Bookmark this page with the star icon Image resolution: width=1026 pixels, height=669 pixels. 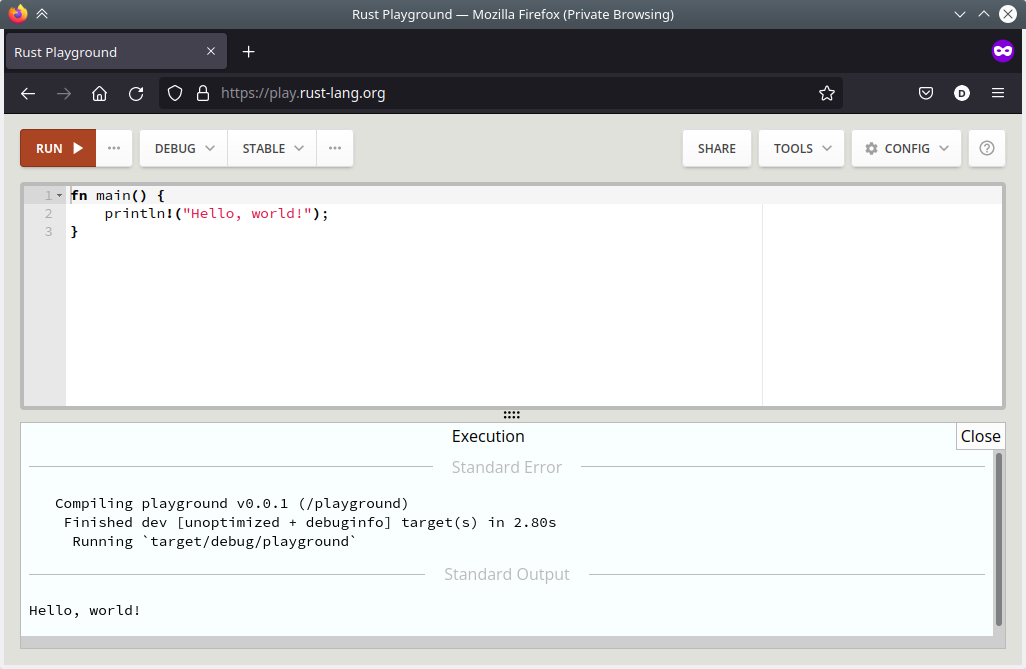click(x=826, y=93)
